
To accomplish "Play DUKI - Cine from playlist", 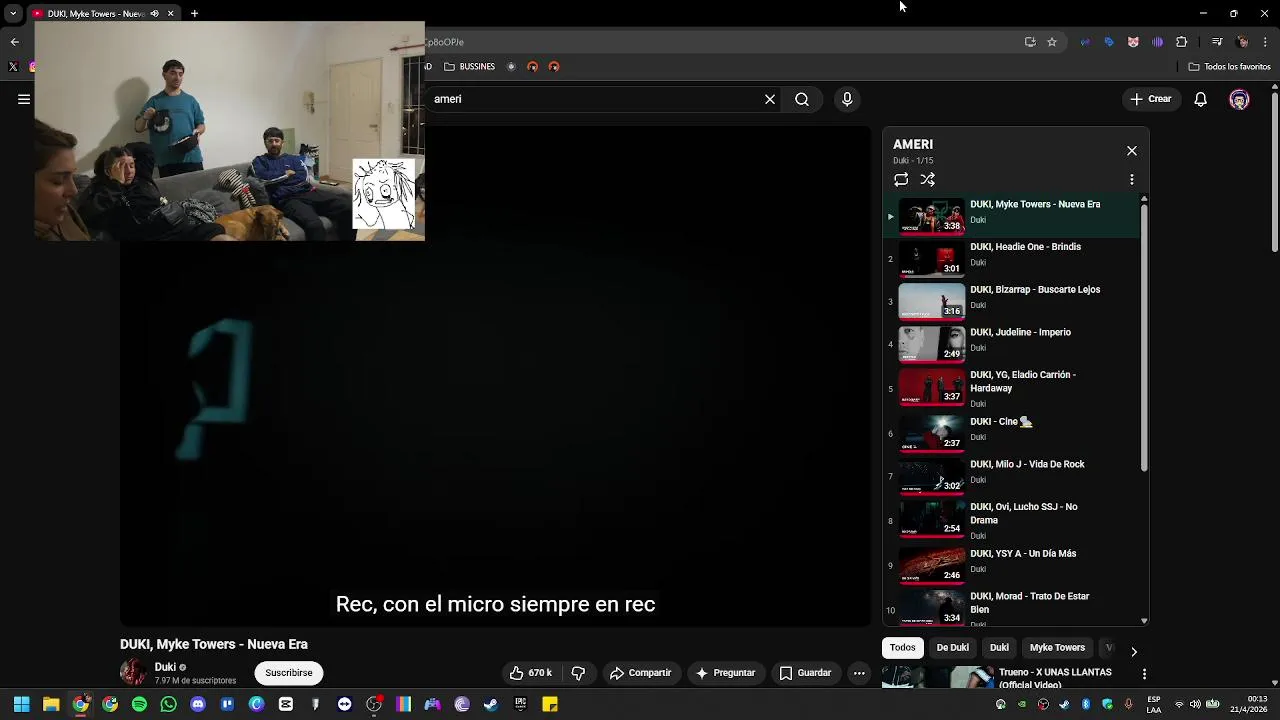I will [x=1012, y=434].
